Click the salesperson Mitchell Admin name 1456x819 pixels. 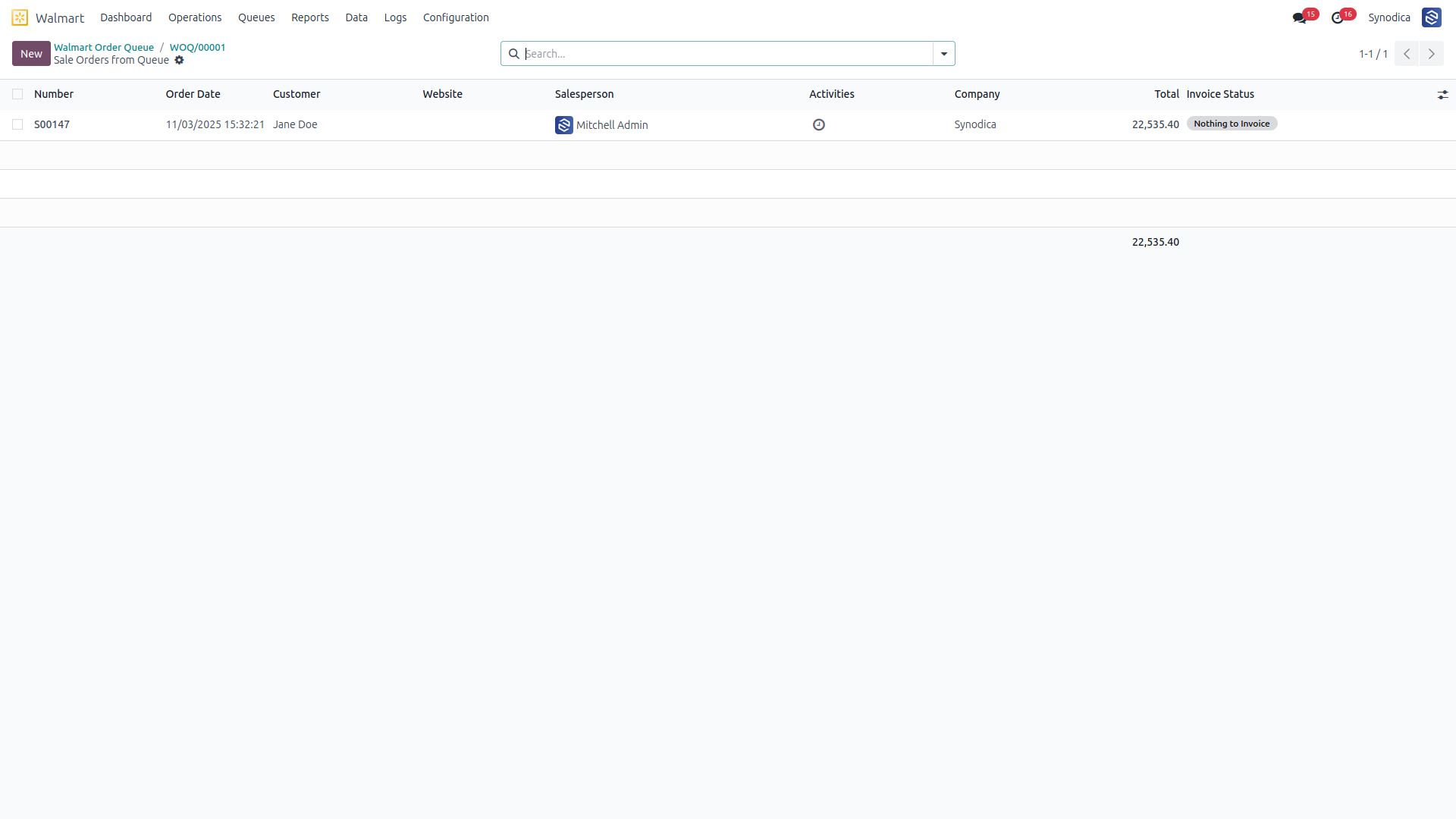pyautogui.click(x=612, y=125)
